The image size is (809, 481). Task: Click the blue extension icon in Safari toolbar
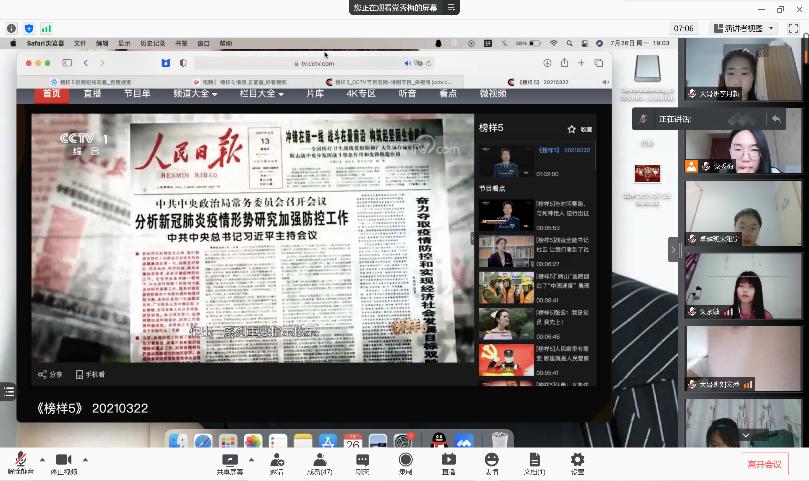166,63
